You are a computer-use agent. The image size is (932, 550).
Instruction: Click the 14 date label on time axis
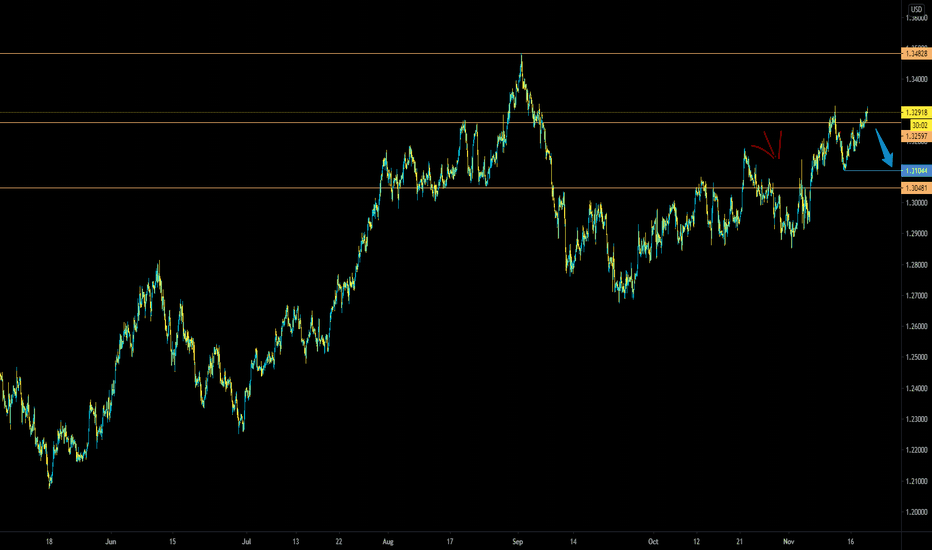pos(573,542)
